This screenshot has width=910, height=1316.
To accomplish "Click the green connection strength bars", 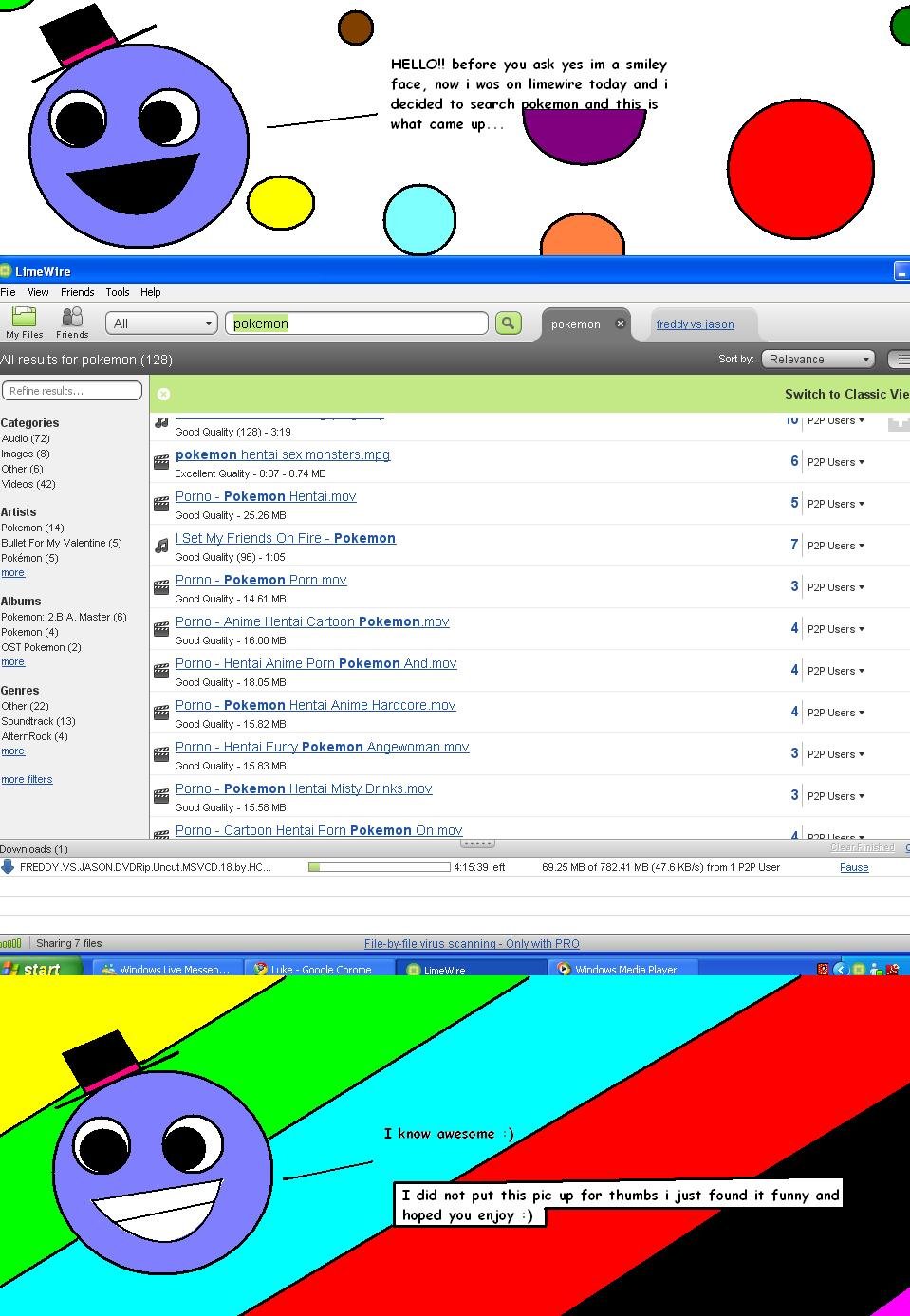I will pos(10,943).
